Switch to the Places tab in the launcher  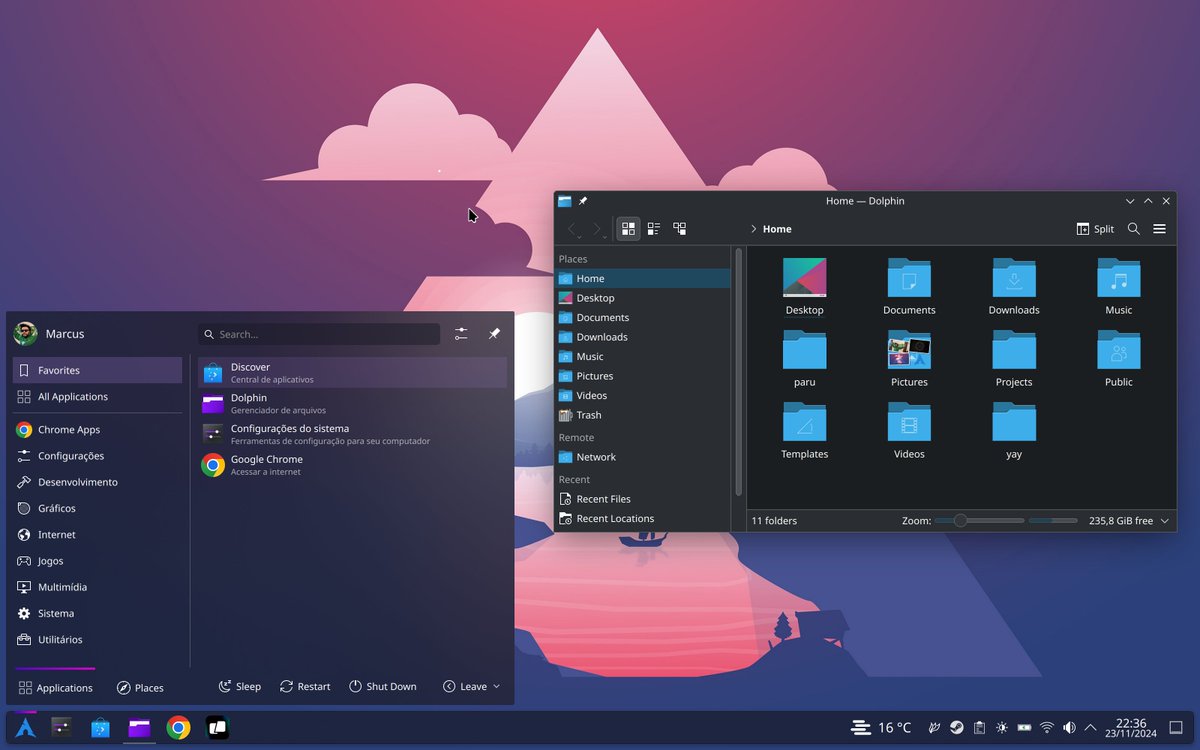[x=140, y=688]
